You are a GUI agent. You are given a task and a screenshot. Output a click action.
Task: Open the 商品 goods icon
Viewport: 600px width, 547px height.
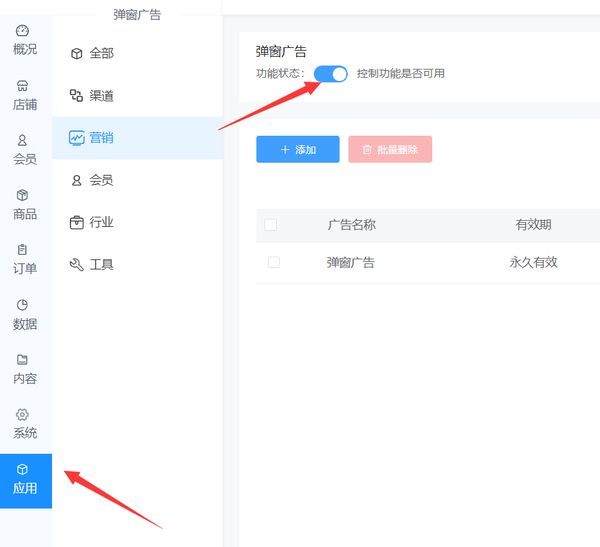coord(23,195)
